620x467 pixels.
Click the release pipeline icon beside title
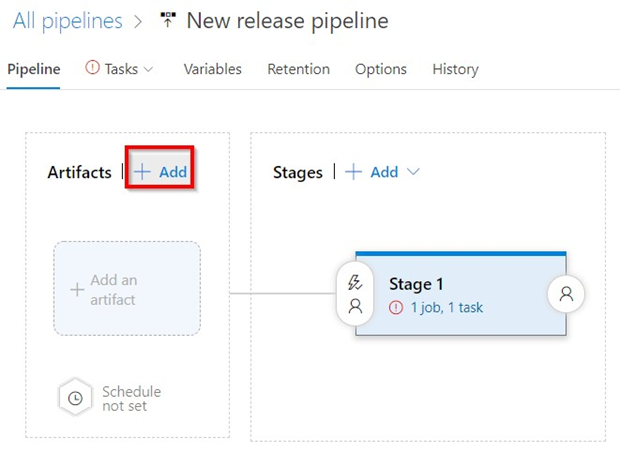(168, 21)
